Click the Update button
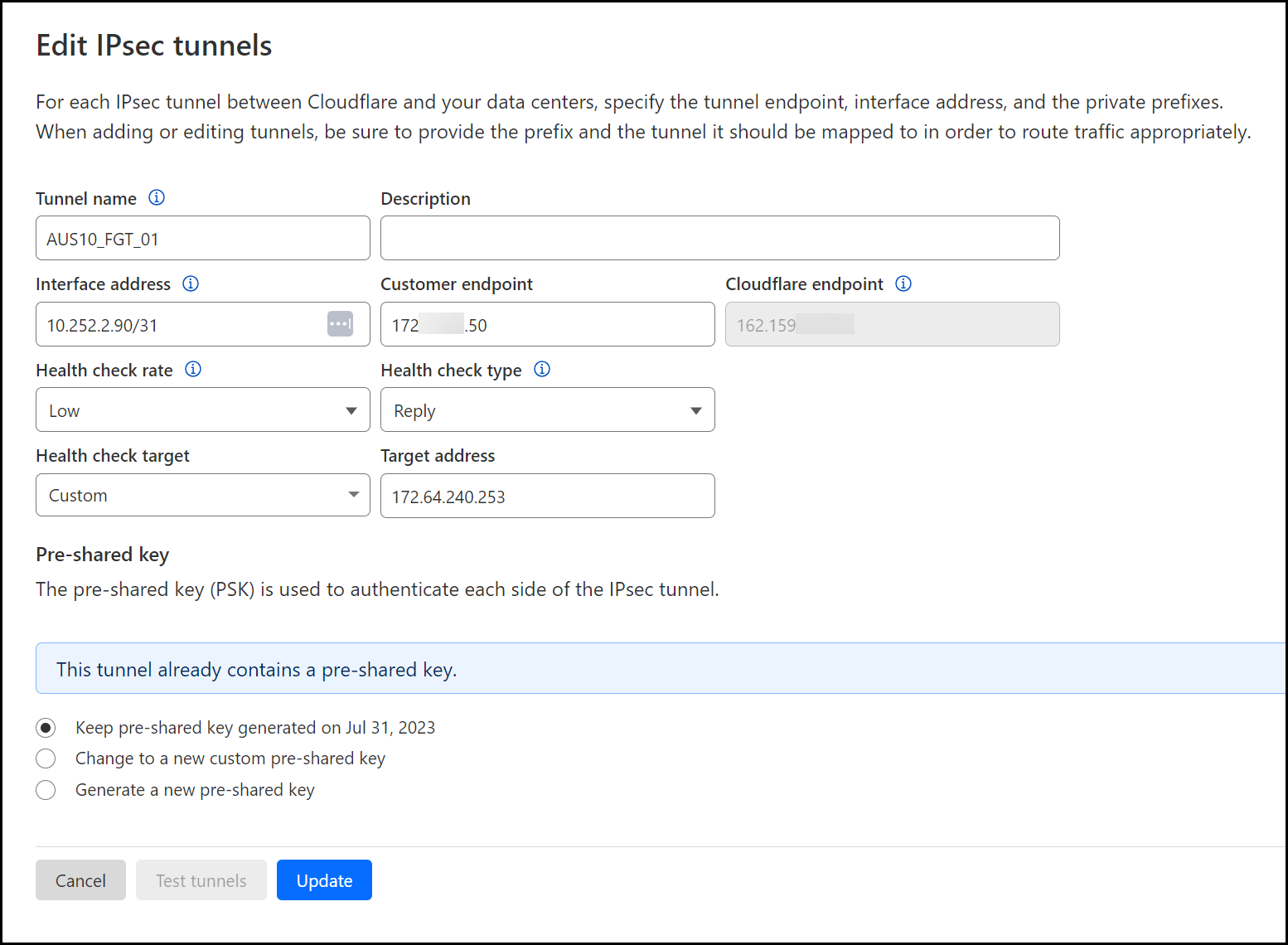 point(324,880)
